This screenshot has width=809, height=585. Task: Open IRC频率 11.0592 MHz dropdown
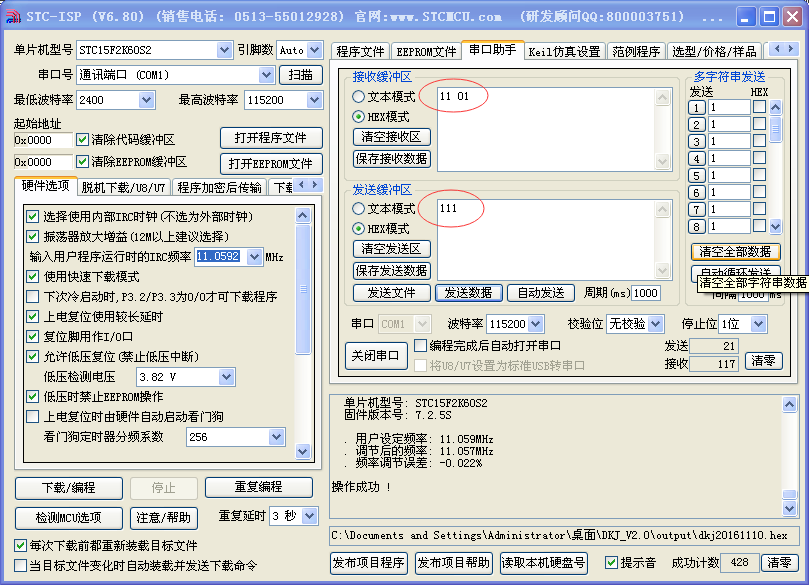click(x=254, y=256)
